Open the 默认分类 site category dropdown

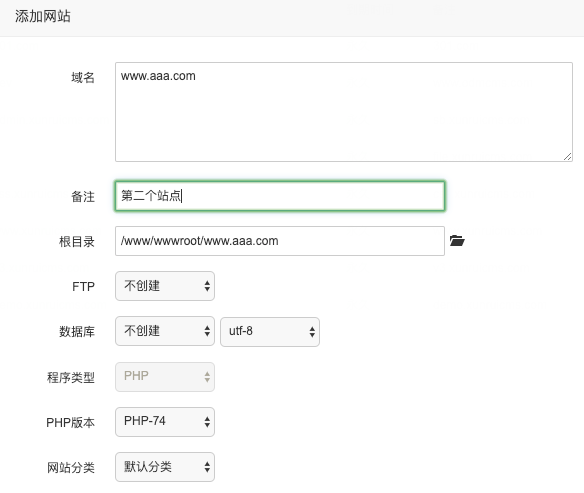click(165, 467)
